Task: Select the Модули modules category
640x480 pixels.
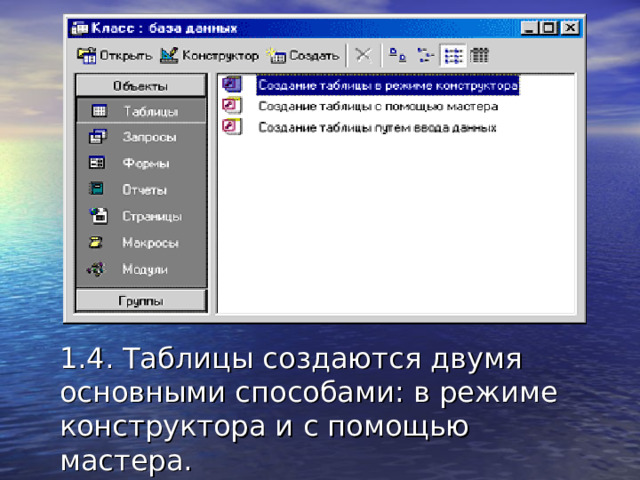Action: tap(141, 269)
